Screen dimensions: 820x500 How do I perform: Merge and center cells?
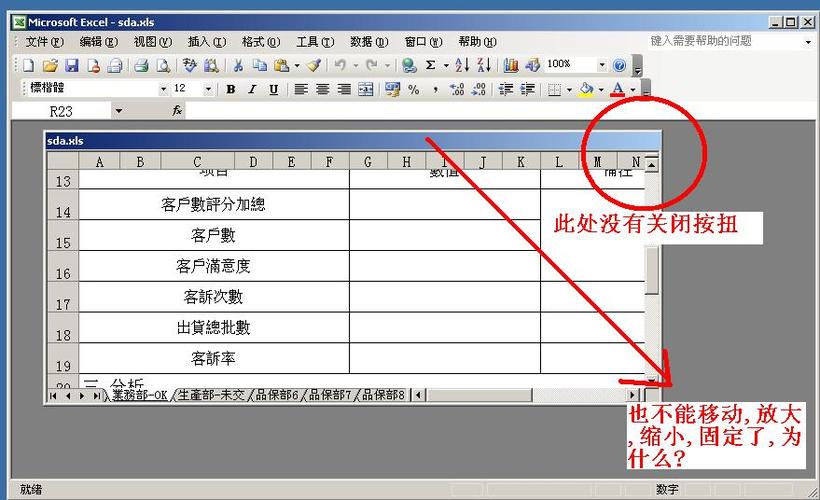366,89
